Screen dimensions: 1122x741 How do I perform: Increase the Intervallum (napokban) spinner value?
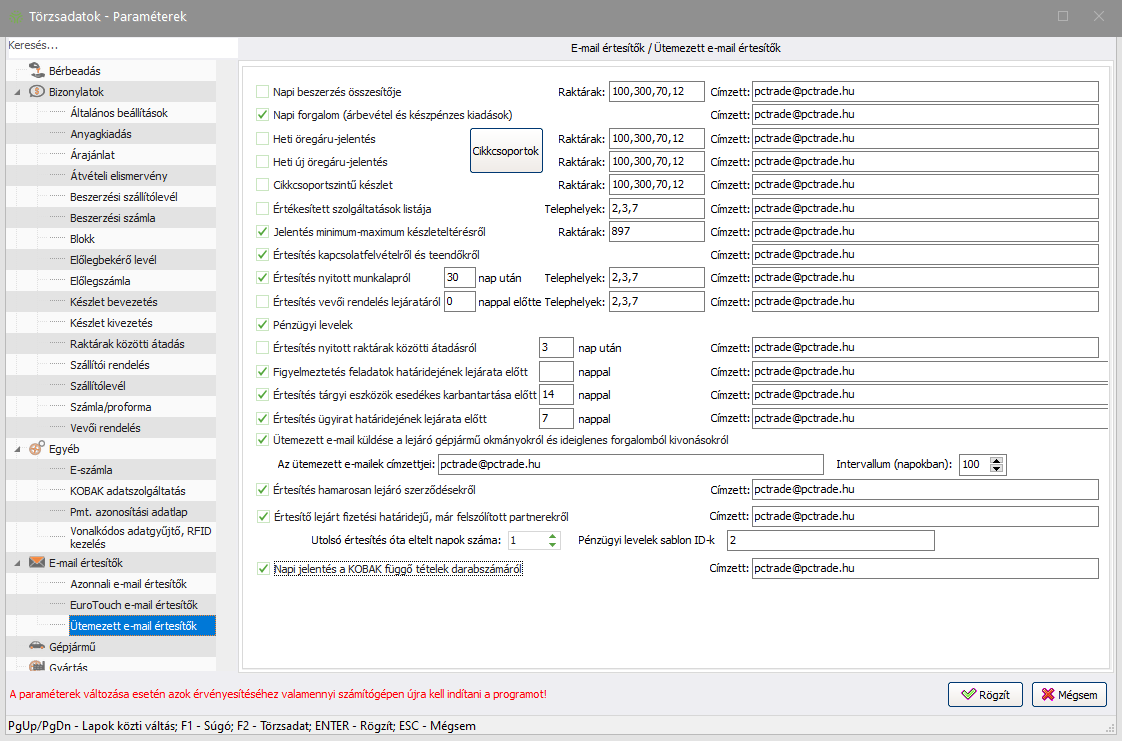point(997,460)
